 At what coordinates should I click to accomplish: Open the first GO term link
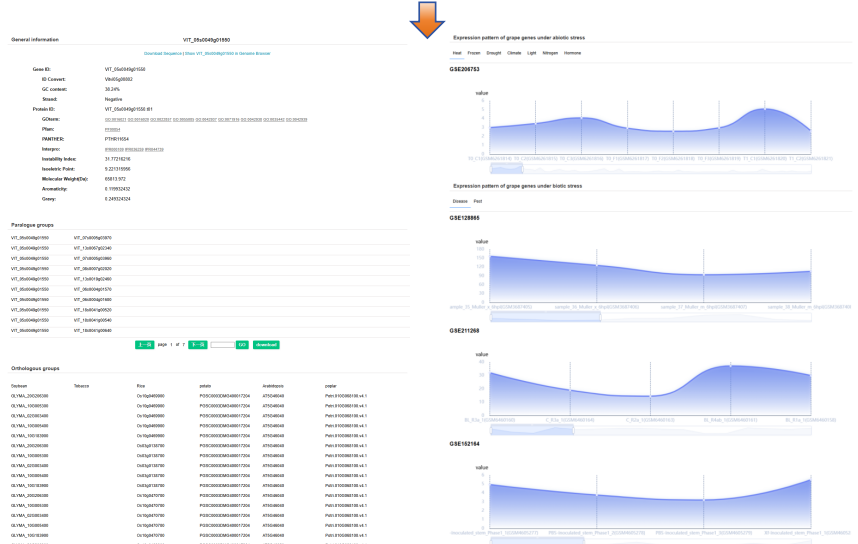[x=111, y=119]
